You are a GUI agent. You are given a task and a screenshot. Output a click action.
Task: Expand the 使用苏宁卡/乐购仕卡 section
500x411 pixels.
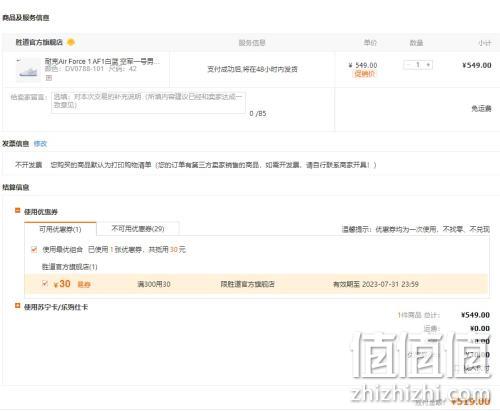point(18,306)
